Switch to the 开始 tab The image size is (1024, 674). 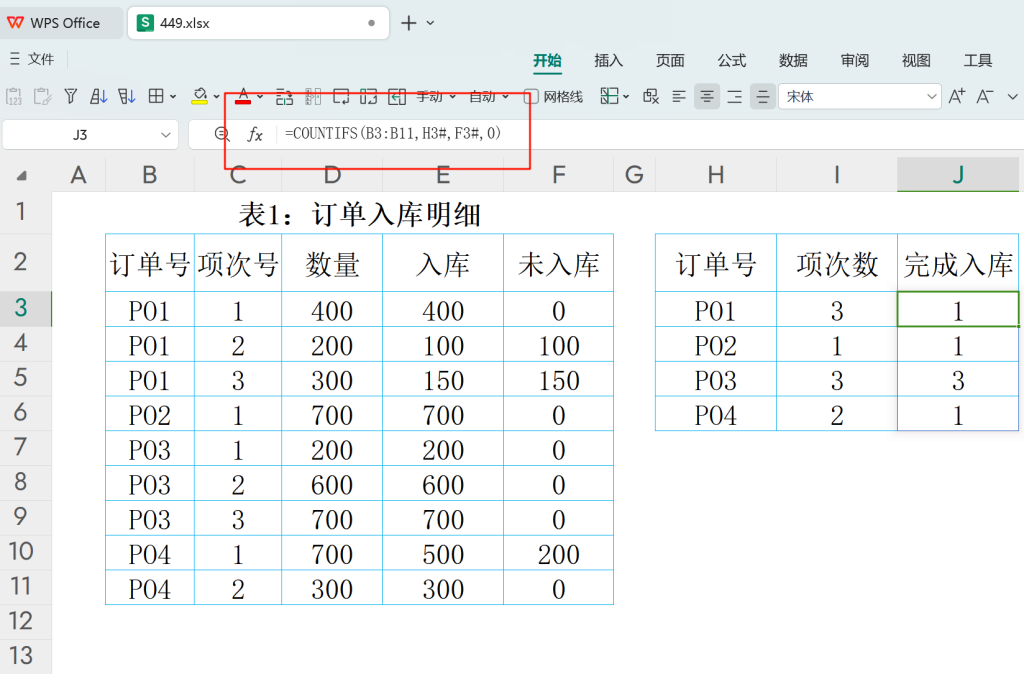(547, 61)
